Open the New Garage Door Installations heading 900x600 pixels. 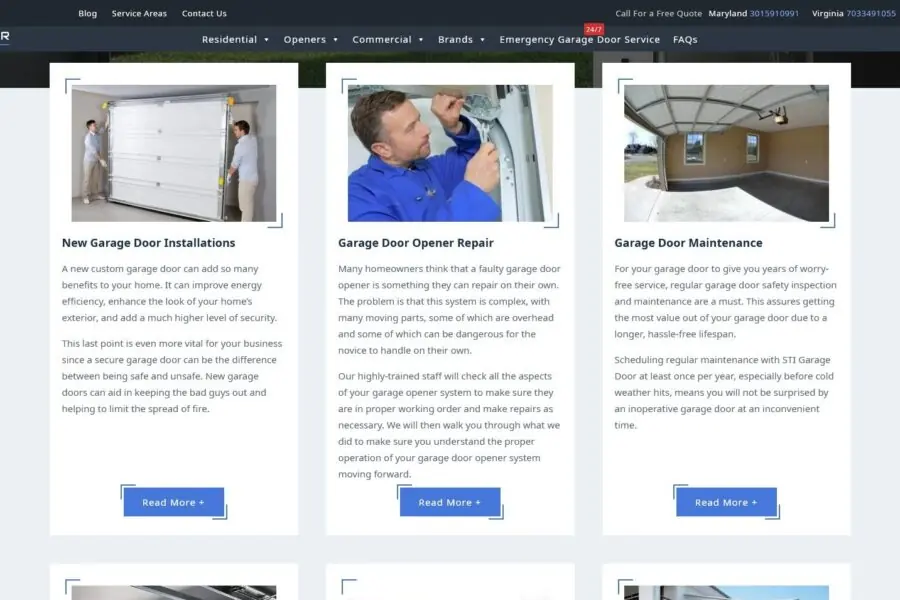pyautogui.click(x=148, y=243)
